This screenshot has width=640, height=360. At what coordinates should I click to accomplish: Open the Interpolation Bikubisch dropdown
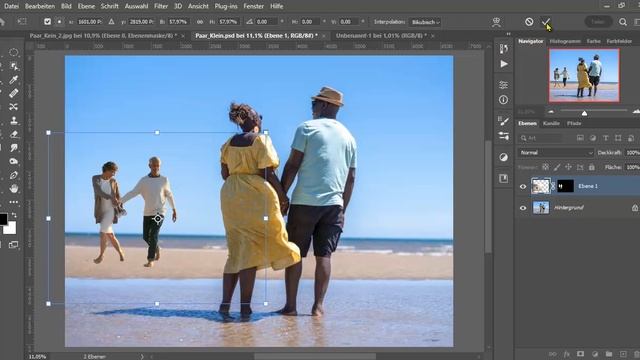425,22
